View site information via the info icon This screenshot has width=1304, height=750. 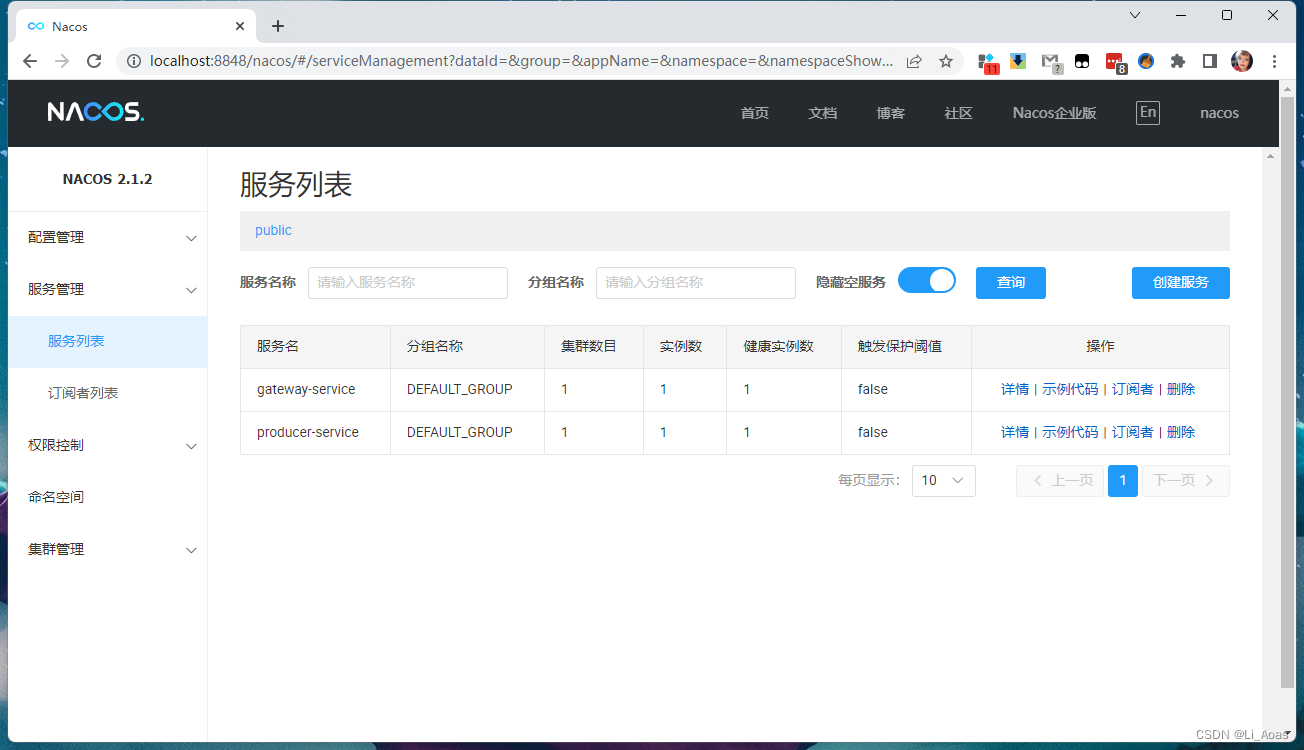[134, 61]
